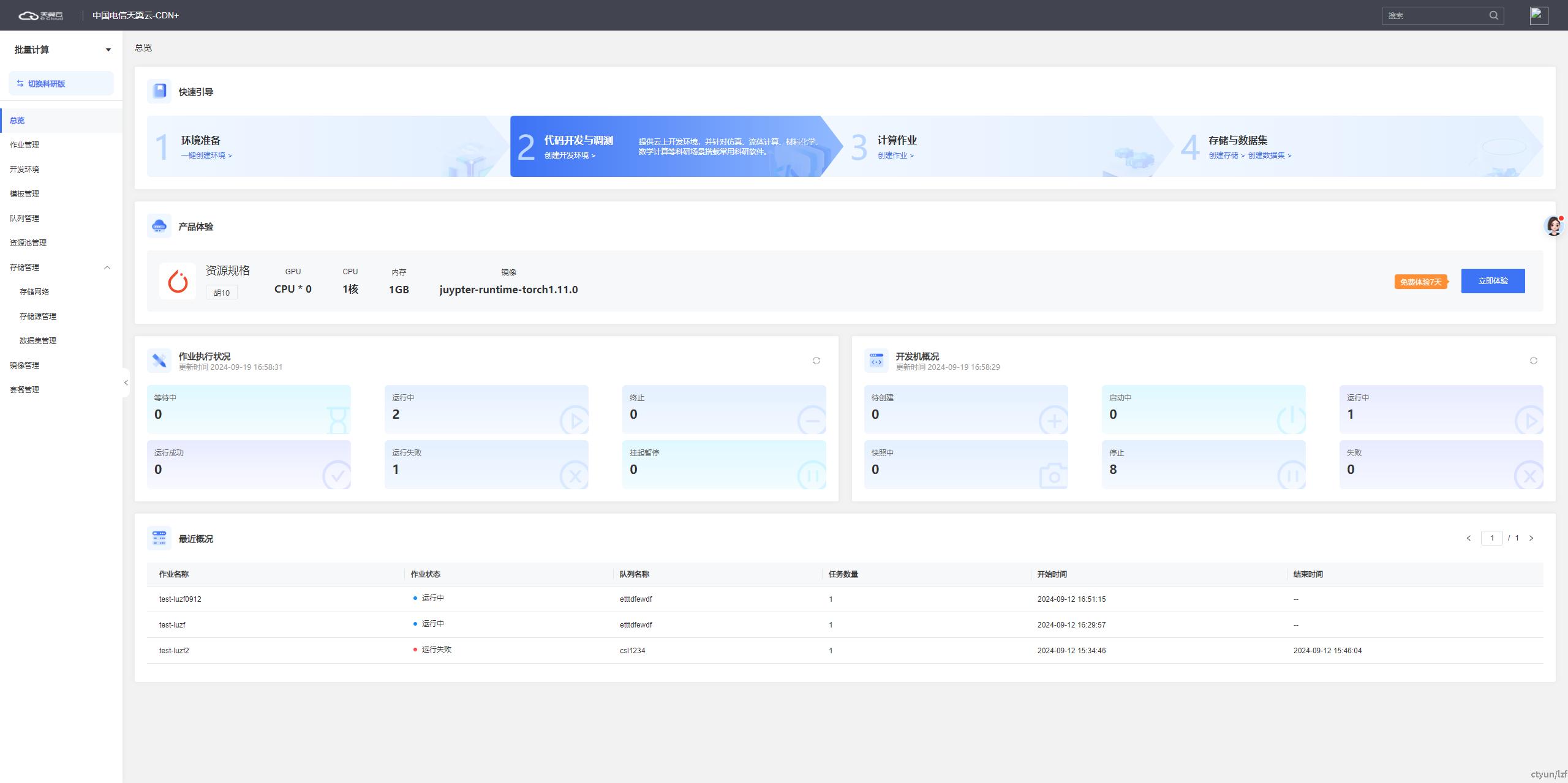Image resolution: width=1568 pixels, height=783 pixels.
Task: Click the search magnifier icon
Action: pyautogui.click(x=1494, y=15)
